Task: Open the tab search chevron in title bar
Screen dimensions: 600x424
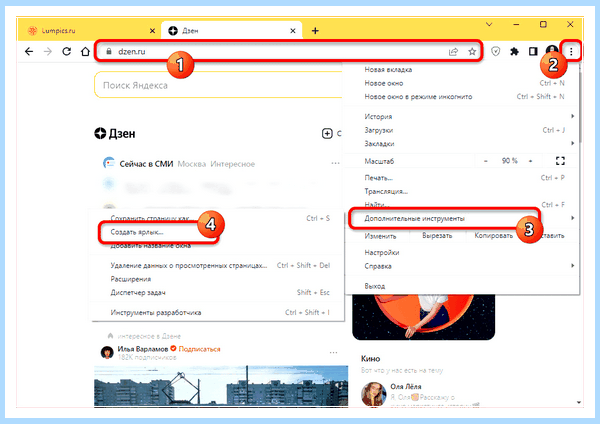Action: tap(489, 24)
